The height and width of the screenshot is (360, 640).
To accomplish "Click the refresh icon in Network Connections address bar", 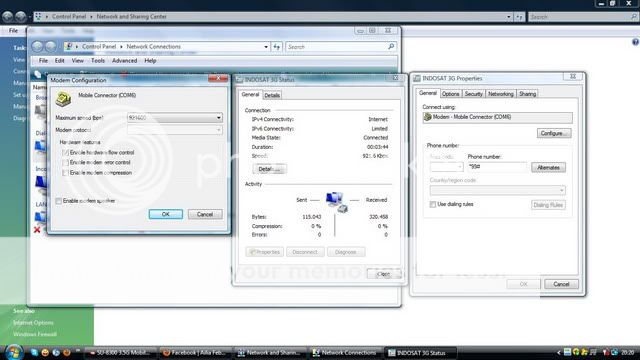I will (277, 47).
